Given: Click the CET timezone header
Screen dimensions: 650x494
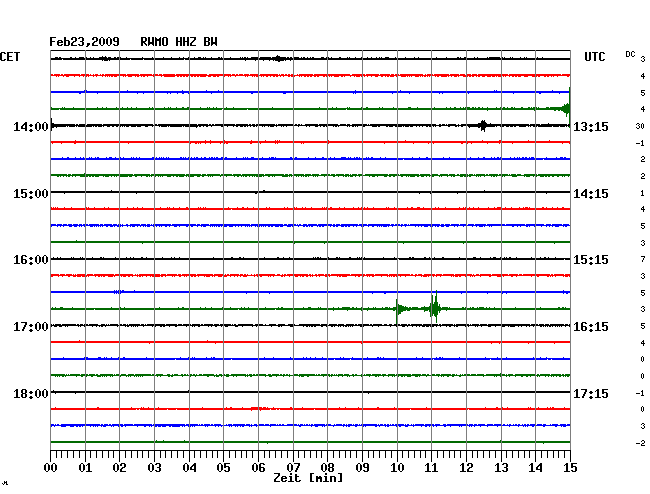Looking at the screenshot, I should [10, 57].
